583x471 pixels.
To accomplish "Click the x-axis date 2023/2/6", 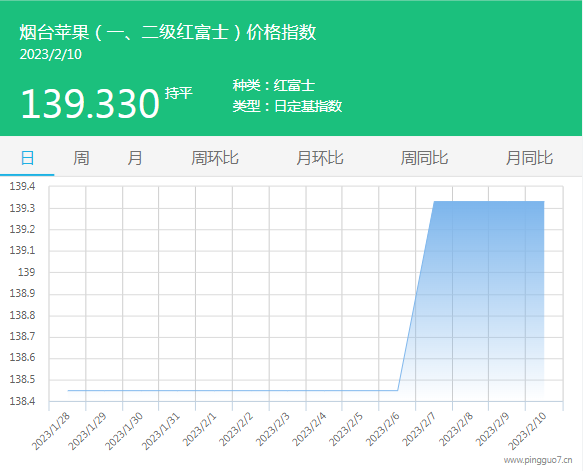I will [383, 429].
